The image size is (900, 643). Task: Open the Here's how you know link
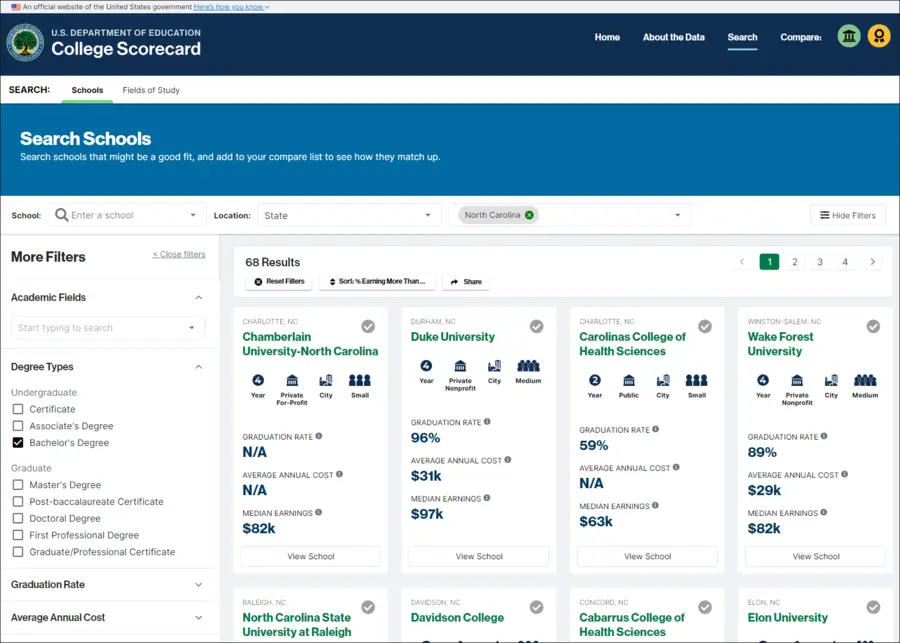tap(231, 7)
